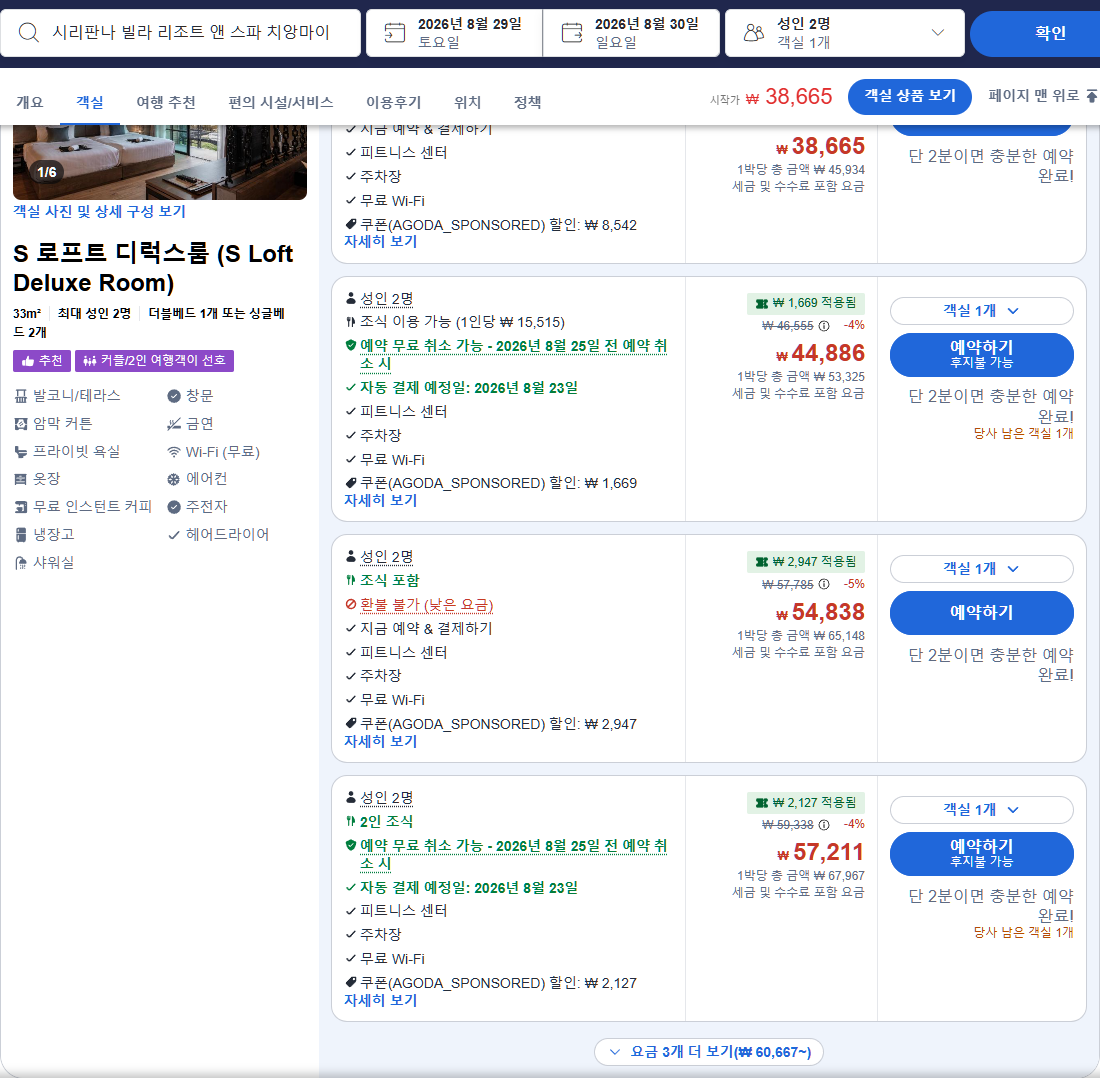Click info icon next to ₩59,338 price

pos(824,824)
